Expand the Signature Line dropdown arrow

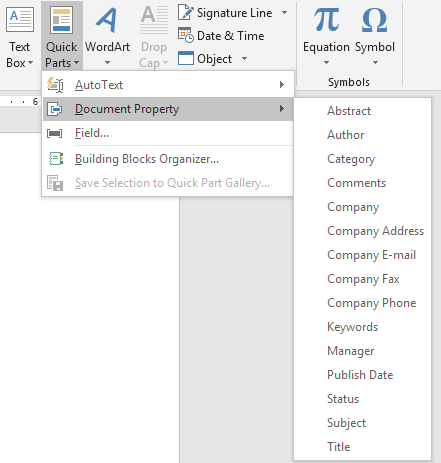(284, 13)
